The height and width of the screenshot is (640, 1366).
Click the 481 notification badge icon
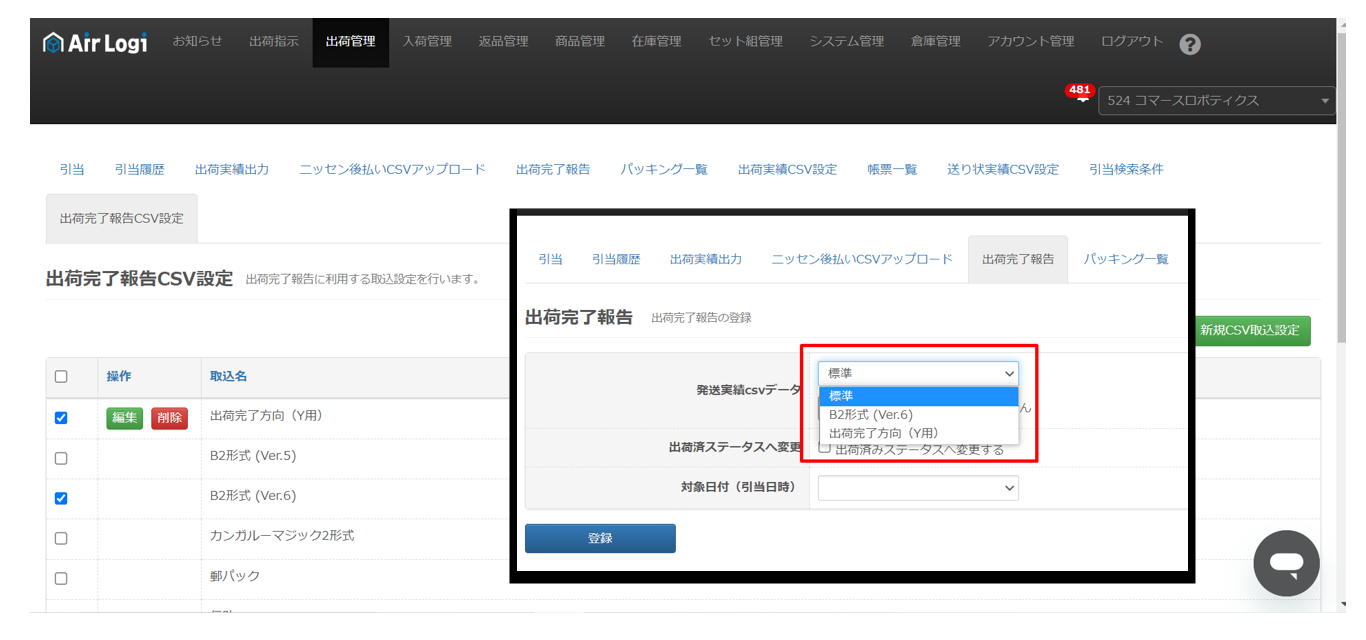click(x=1080, y=92)
